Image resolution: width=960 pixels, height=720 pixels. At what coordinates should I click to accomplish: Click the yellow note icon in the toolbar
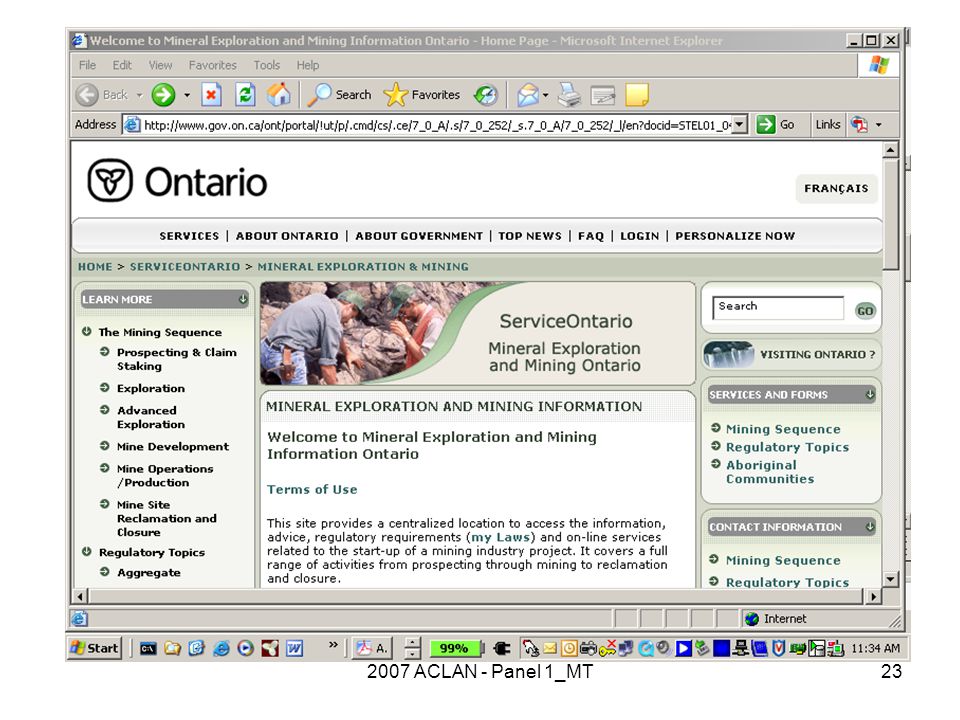[637, 95]
